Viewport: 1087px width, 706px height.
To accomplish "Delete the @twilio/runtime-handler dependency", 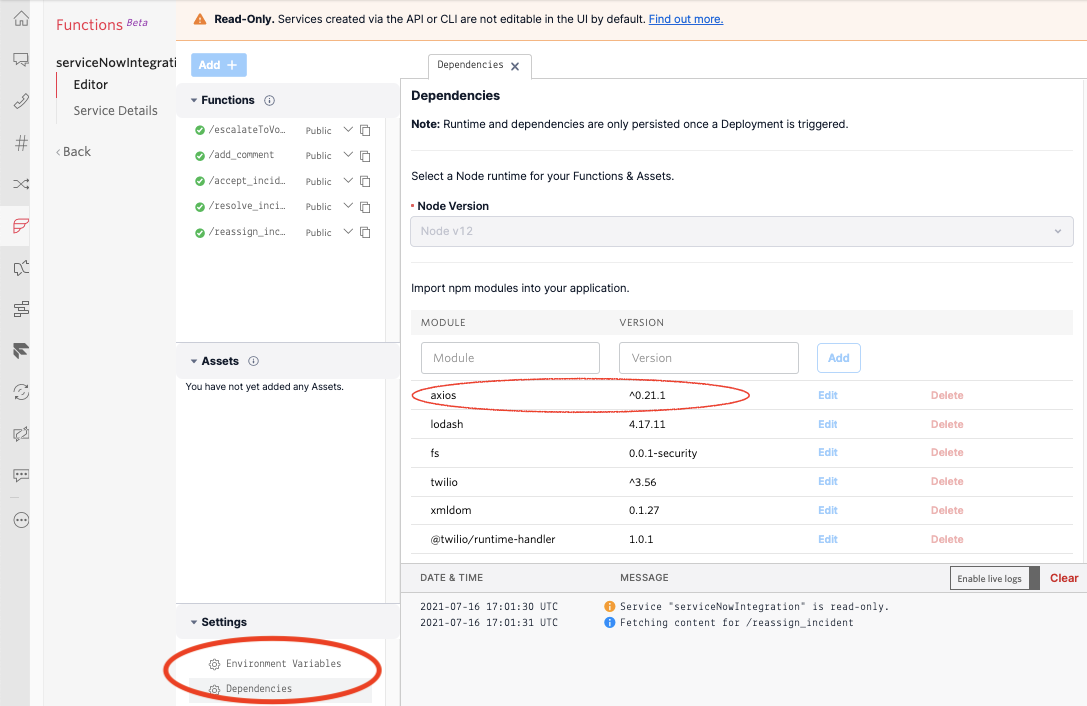I will (947, 540).
